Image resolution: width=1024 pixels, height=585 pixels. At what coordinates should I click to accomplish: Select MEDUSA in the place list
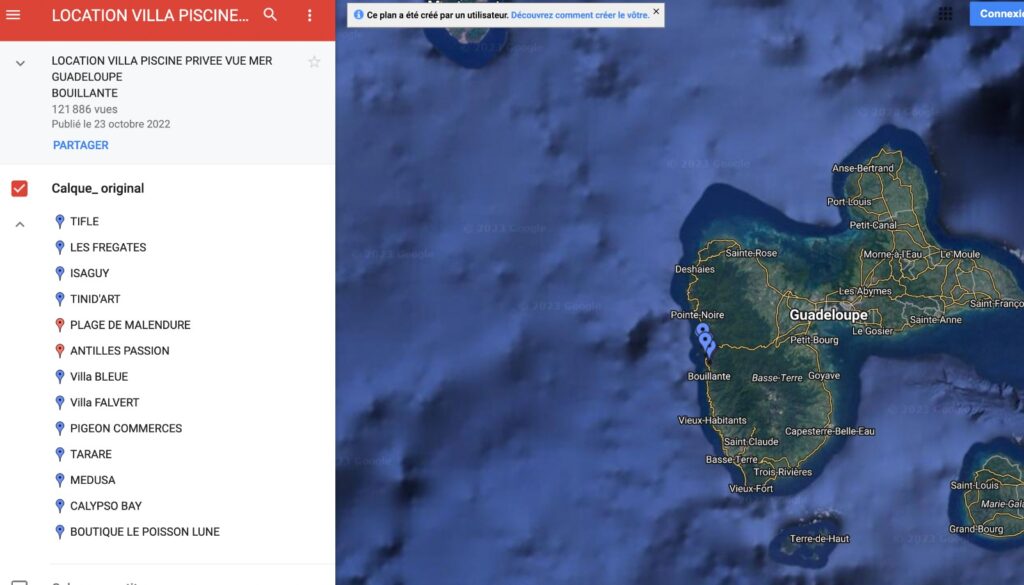[93, 480]
